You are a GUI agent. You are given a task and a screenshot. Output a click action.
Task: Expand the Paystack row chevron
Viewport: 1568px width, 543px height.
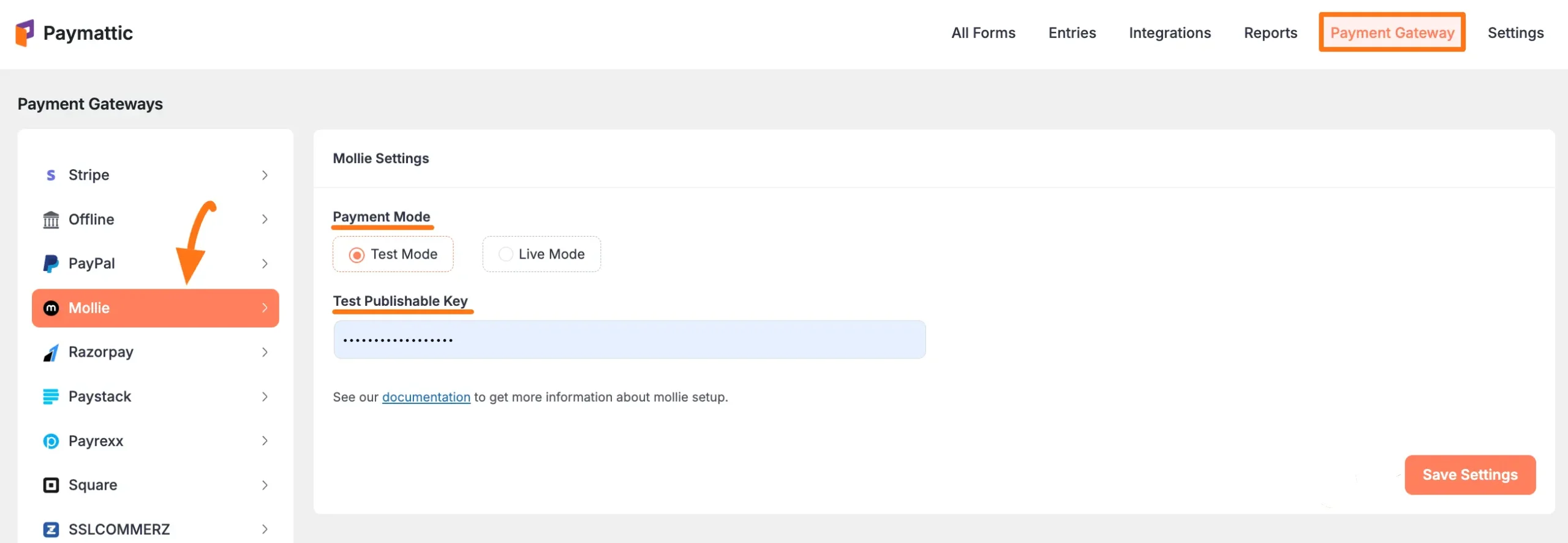(265, 397)
